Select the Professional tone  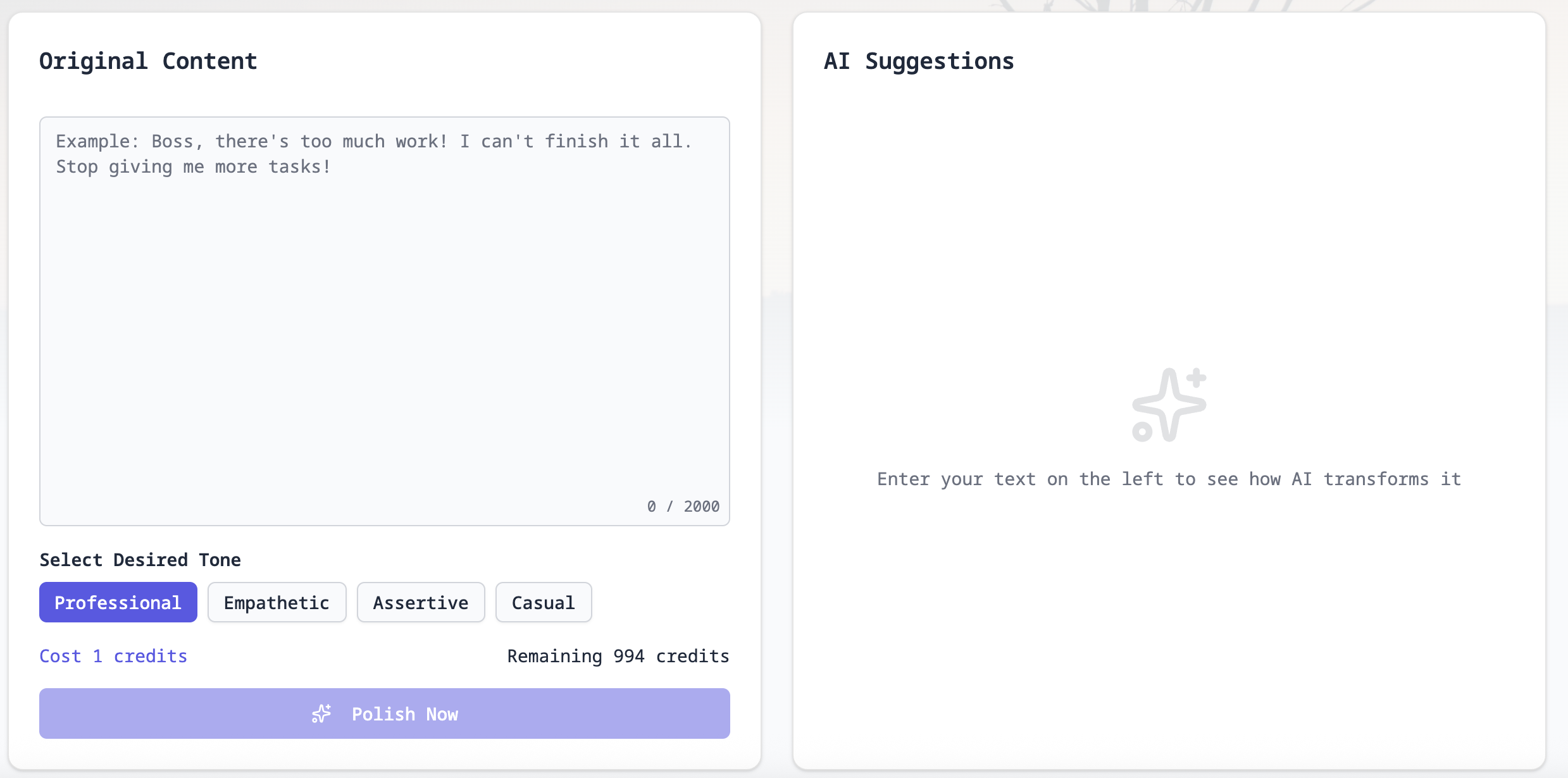[118, 602]
